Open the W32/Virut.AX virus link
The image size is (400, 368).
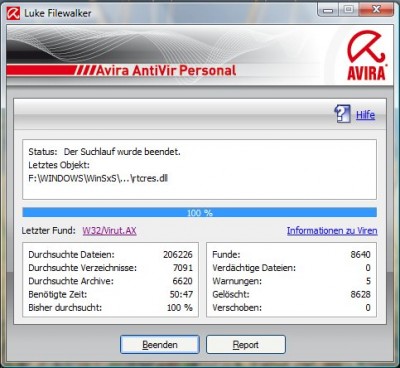coord(109,231)
